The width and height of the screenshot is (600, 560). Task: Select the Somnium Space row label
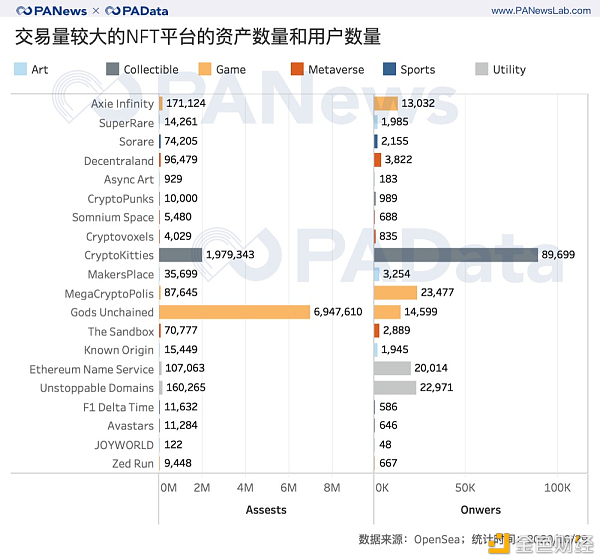[113, 217]
